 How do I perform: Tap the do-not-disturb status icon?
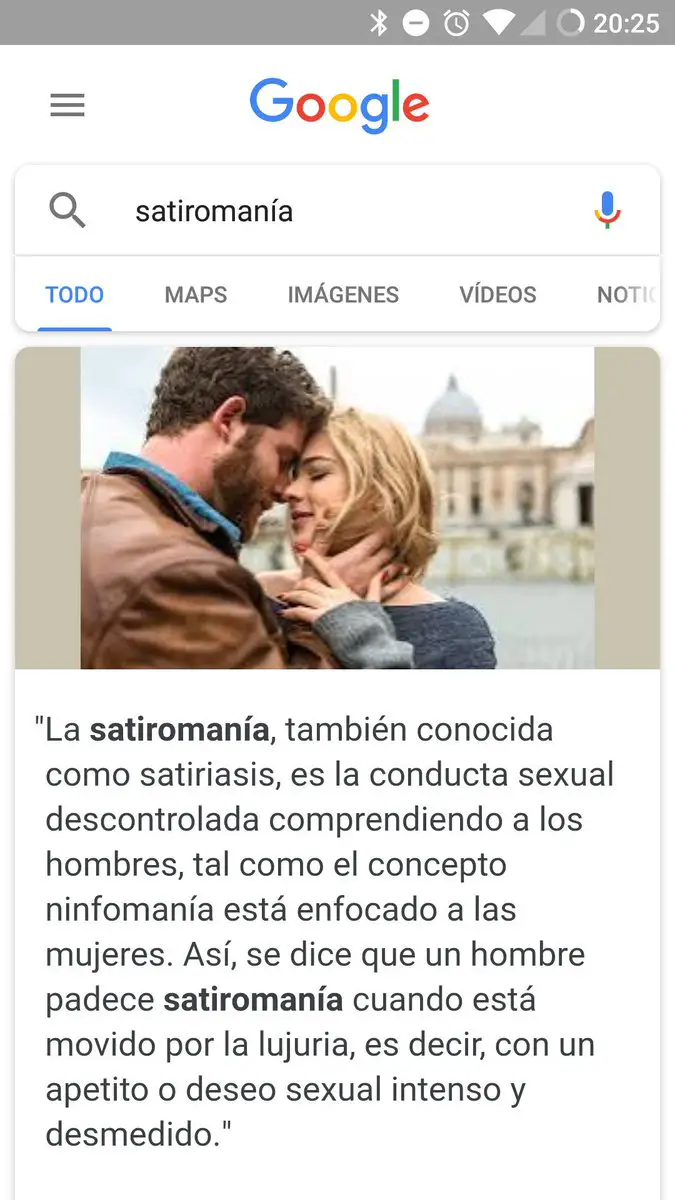416,22
